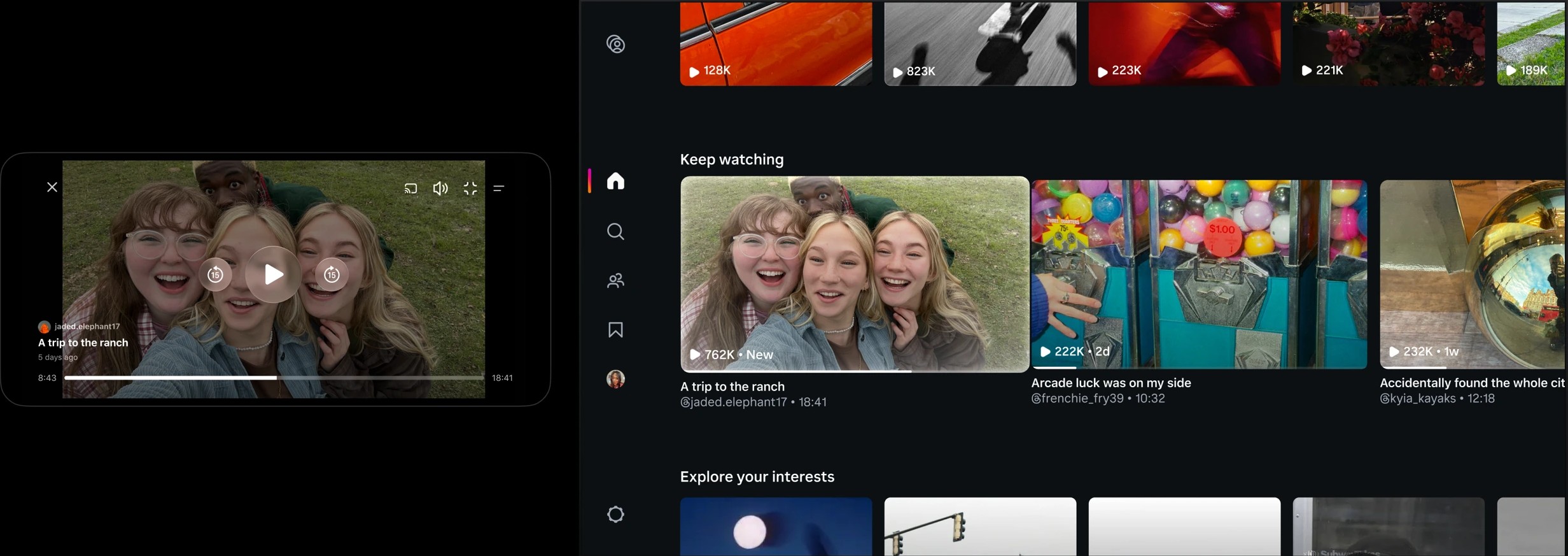Open the 128K views orange car reel
Viewport: 1568px width, 556px height.
[x=776, y=43]
